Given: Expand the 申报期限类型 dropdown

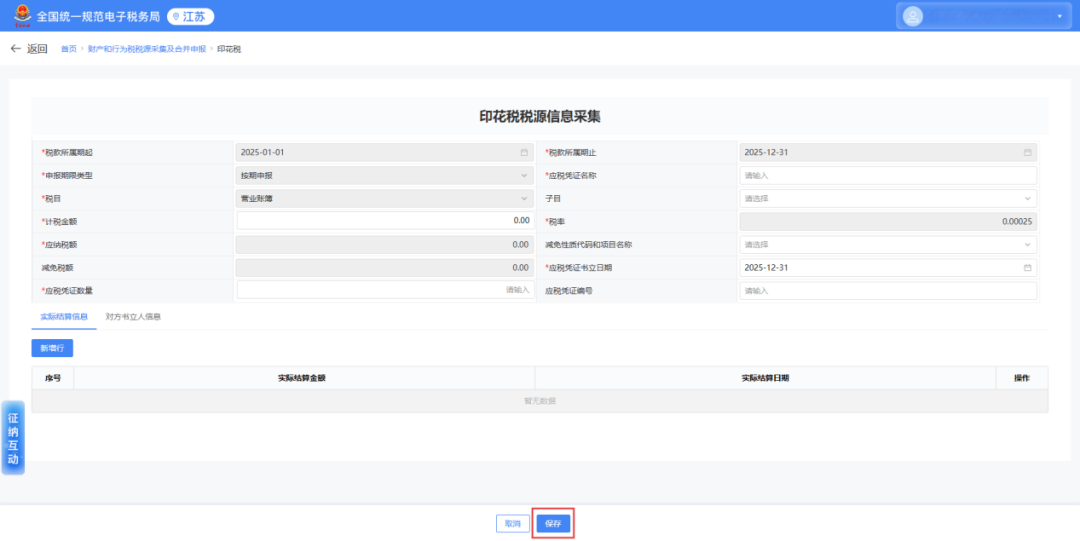Looking at the screenshot, I should (523, 176).
